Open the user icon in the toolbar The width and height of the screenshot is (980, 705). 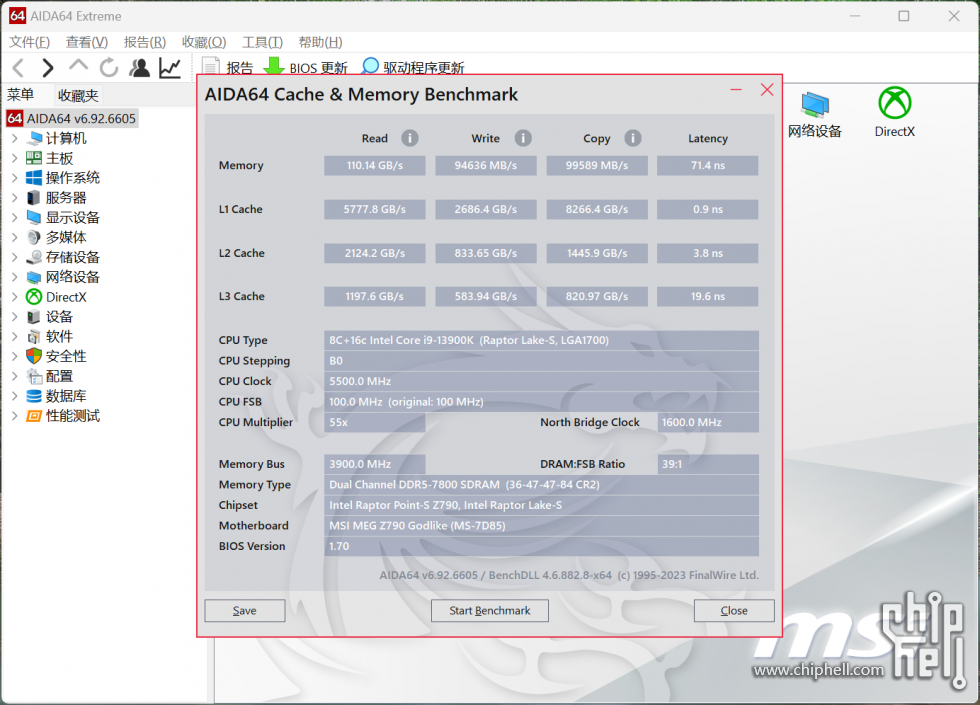click(139, 68)
